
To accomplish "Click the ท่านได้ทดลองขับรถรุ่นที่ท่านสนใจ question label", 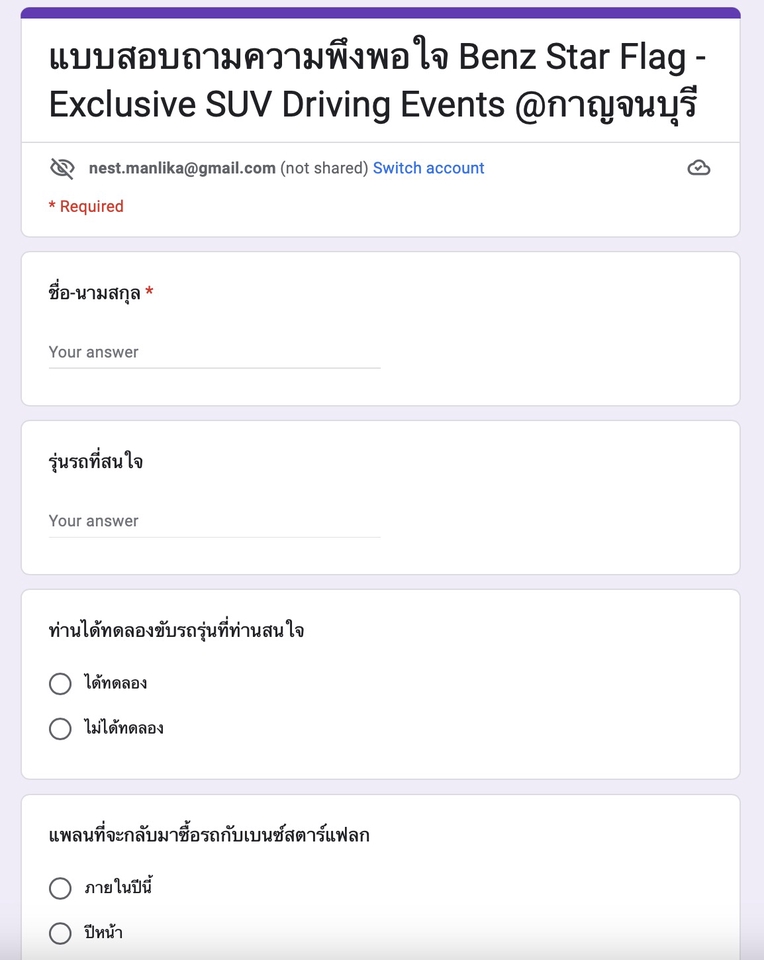I will [176, 630].
